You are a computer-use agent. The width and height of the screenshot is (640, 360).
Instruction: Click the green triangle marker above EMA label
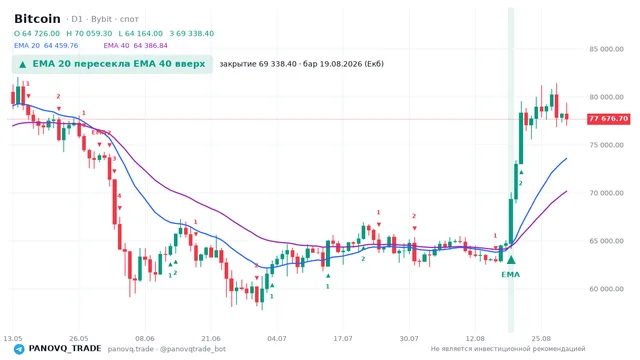pos(511,260)
